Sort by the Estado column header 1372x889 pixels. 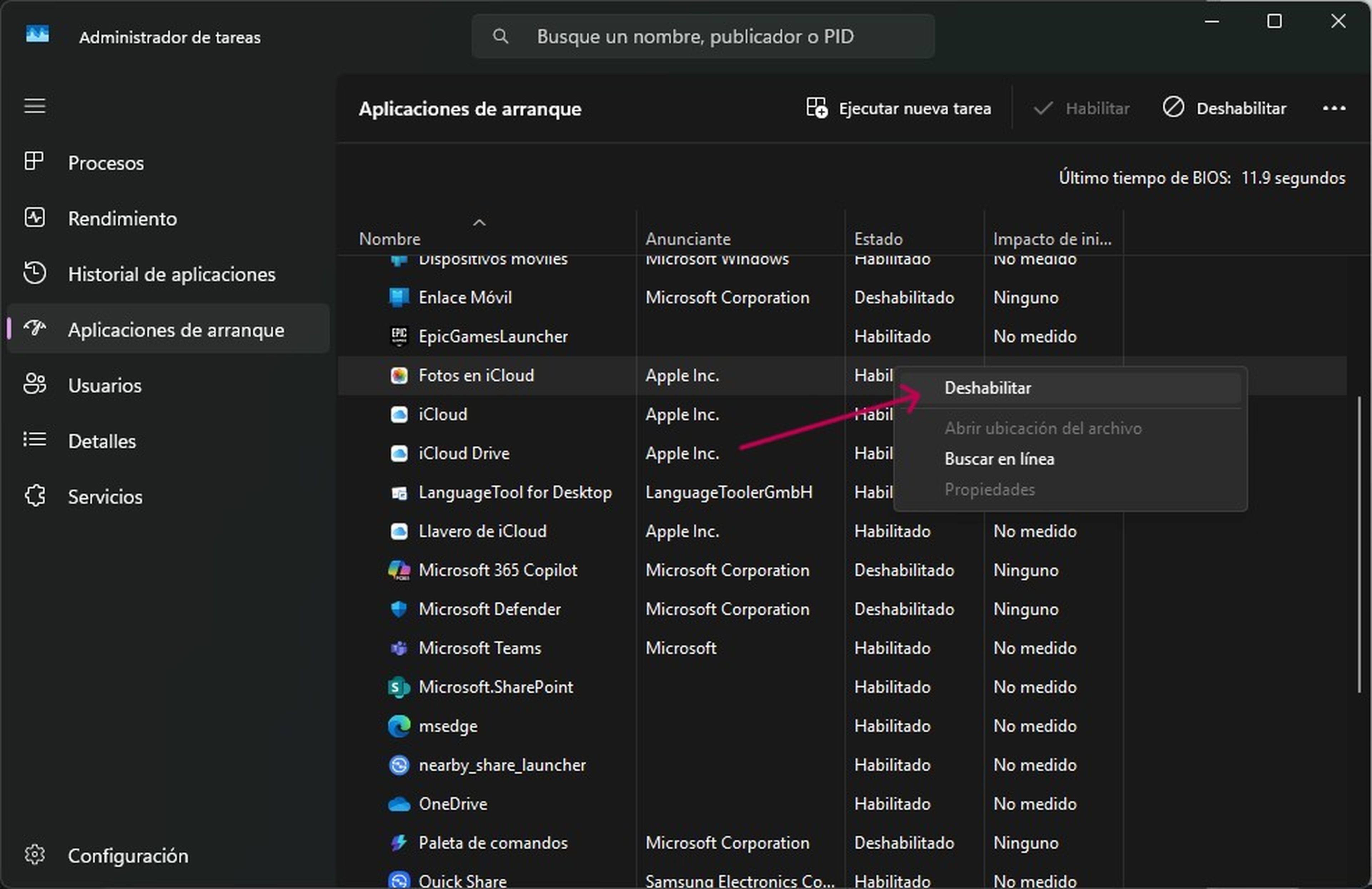pyautogui.click(x=914, y=233)
